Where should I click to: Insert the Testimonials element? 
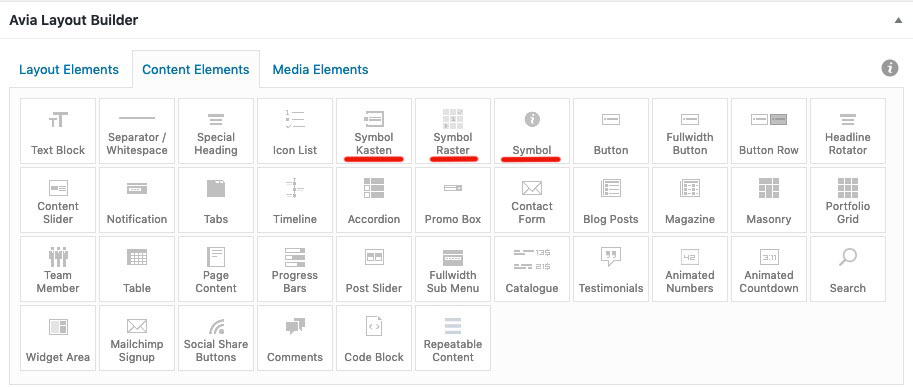[x=611, y=269]
